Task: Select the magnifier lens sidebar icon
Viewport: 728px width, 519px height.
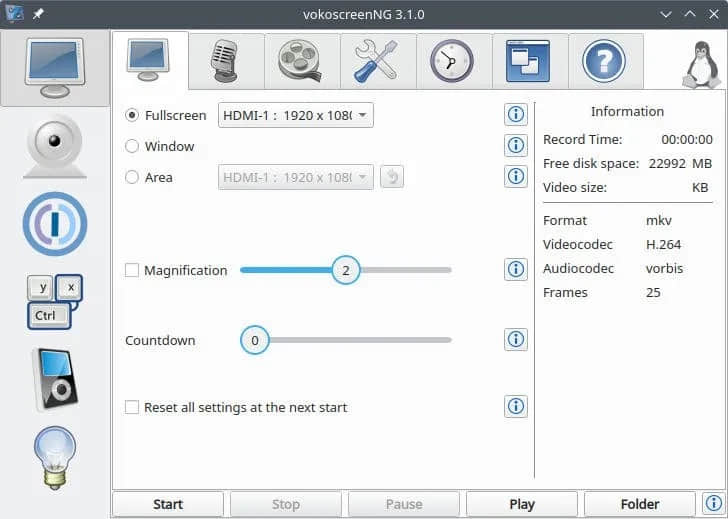Action: pos(55,224)
